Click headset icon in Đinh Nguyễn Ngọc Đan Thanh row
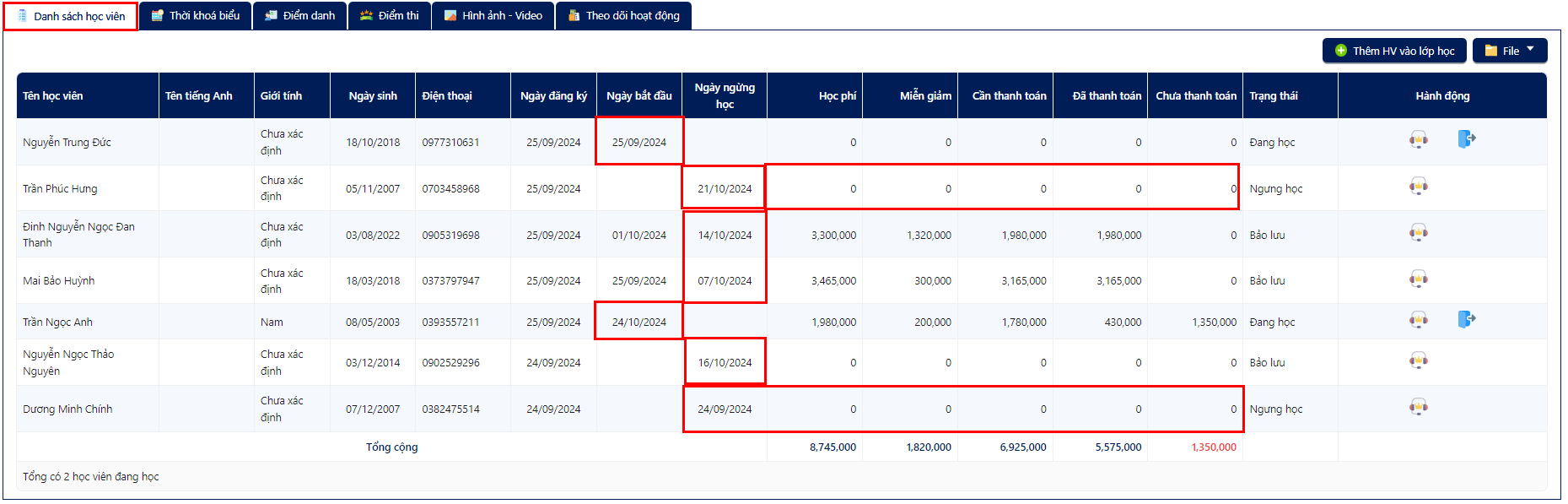This screenshot has height=504, width=1568. click(x=1419, y=233)
